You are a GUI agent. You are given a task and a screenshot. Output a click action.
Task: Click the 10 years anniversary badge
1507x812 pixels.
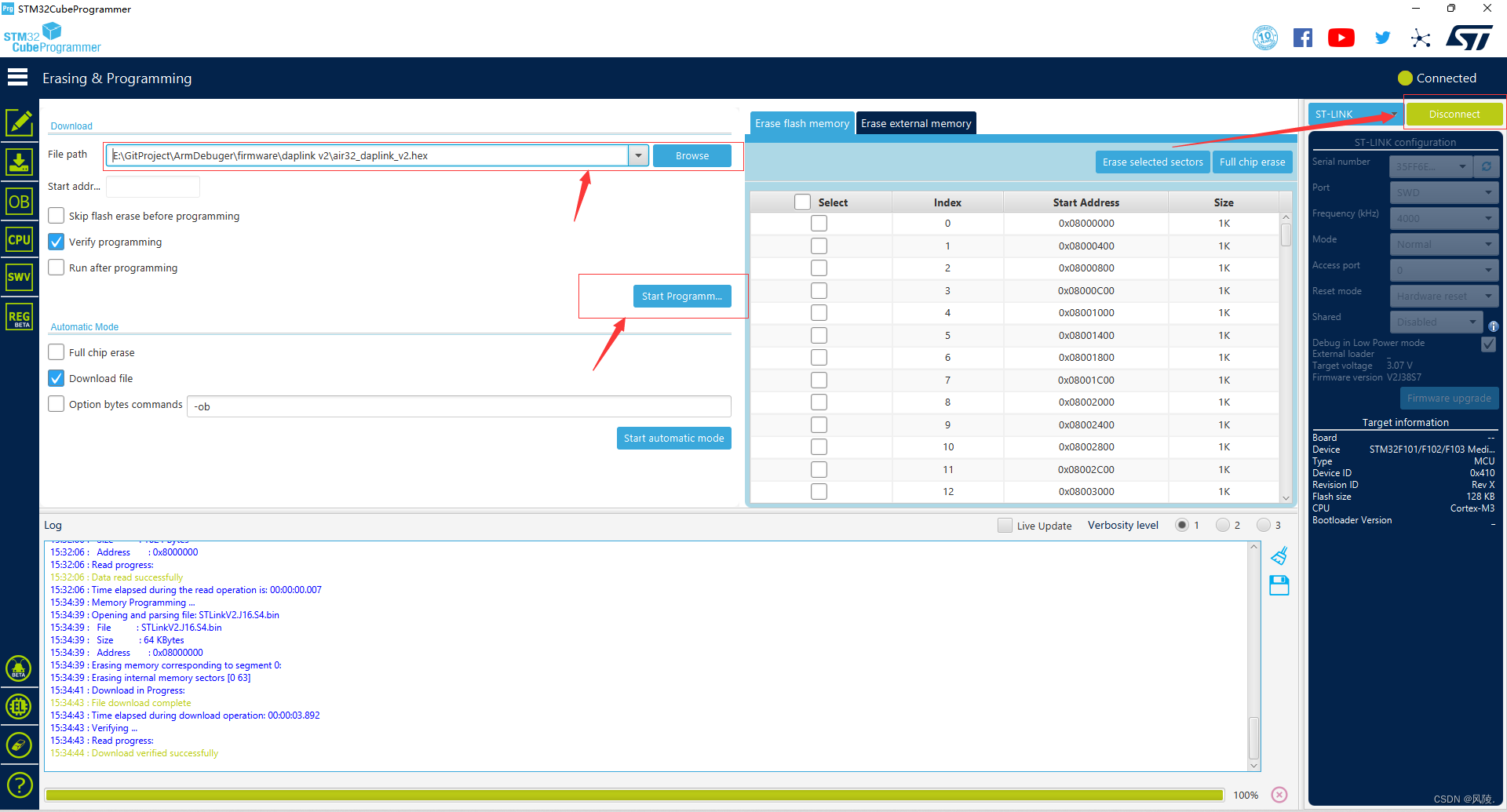[1265, 38]
